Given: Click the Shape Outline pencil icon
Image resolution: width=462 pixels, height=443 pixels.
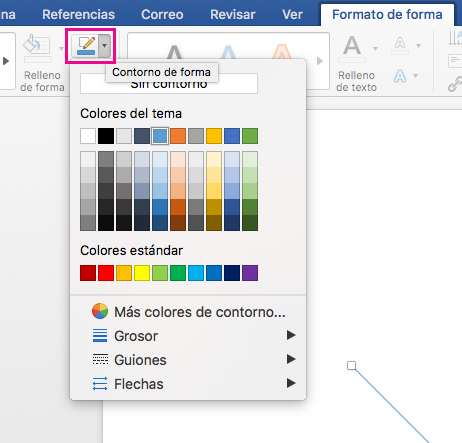Looking at the screenshot, I should (86, 46).
